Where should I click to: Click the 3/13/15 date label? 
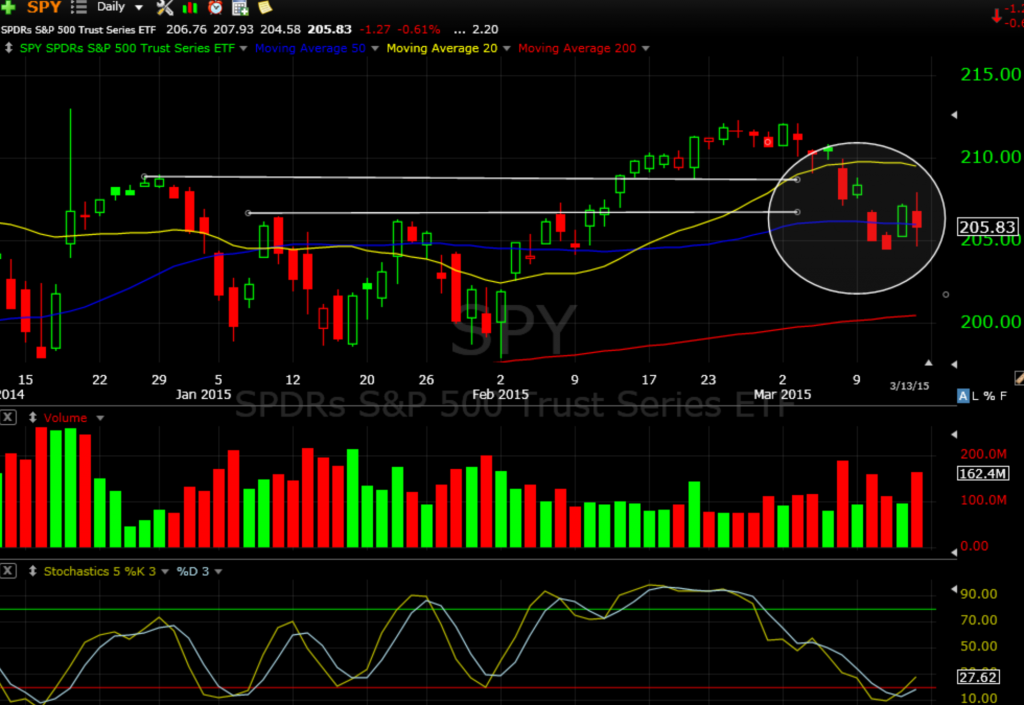click(x=909, y=386)
